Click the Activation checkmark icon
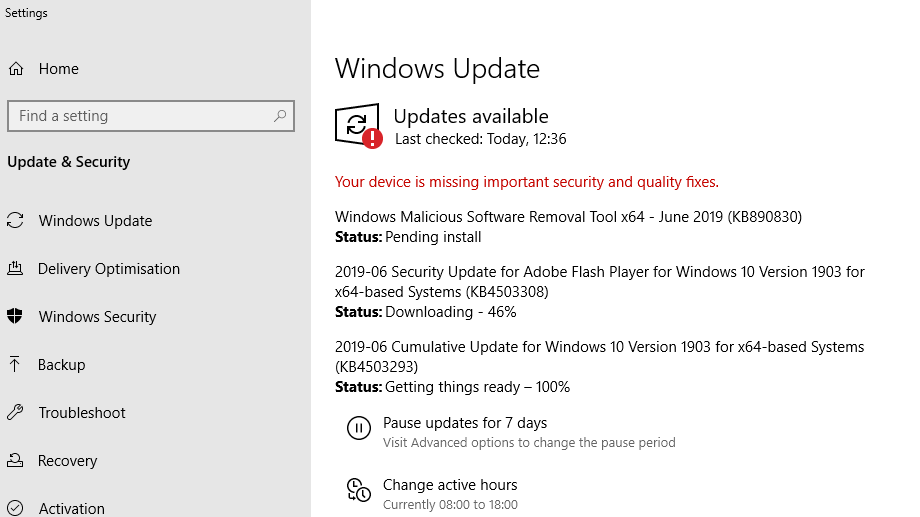 click(15, 508)
